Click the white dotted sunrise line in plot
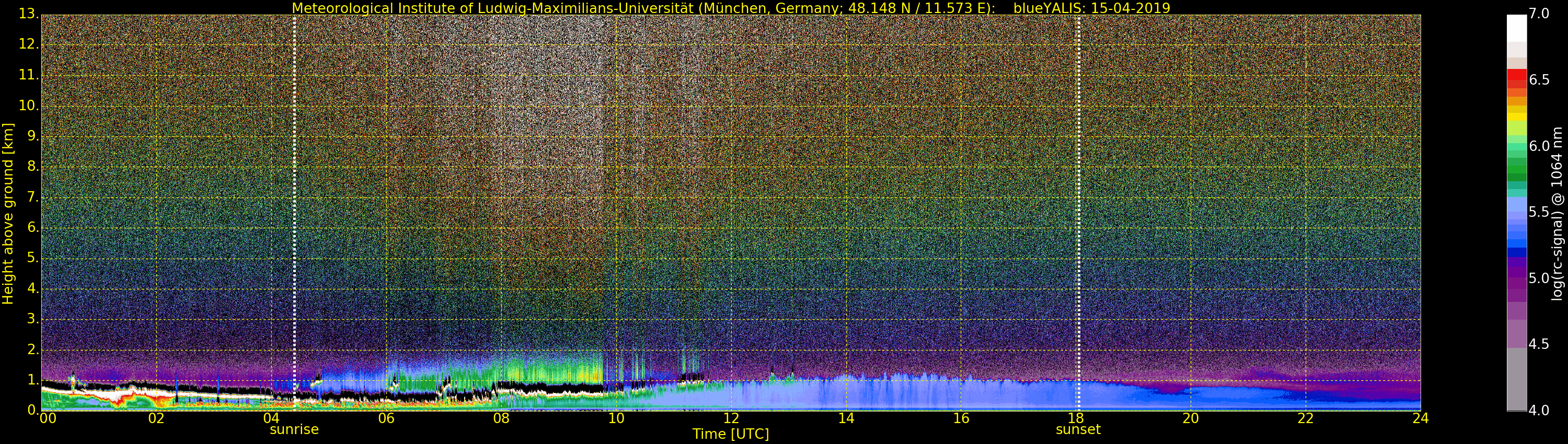This screenshot has width=1568, height=444. point(295,213)
